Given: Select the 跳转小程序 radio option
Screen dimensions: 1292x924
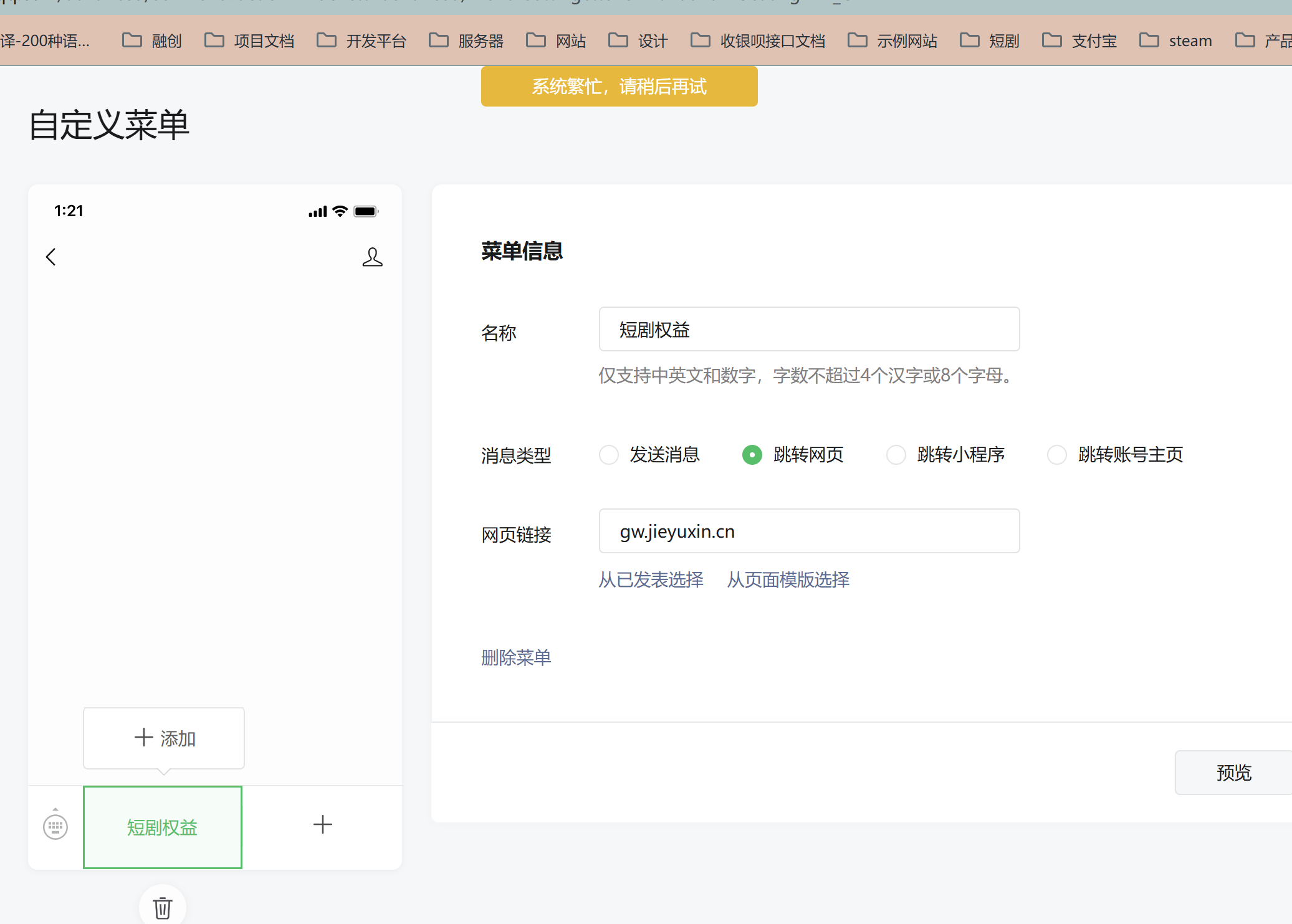Looking at the screenshot, I should 896,455.
